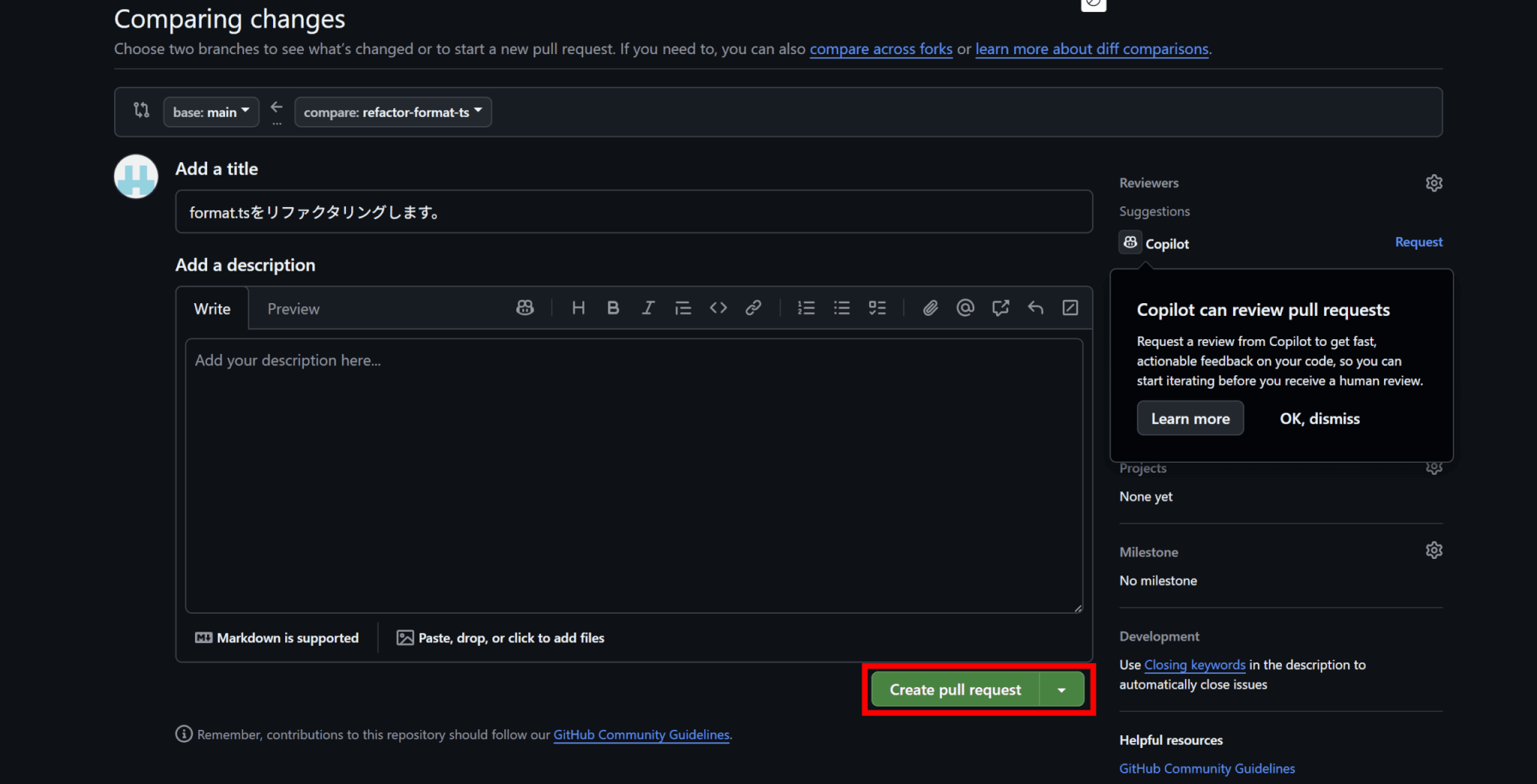Apply italic formatting

click(648, 308)
